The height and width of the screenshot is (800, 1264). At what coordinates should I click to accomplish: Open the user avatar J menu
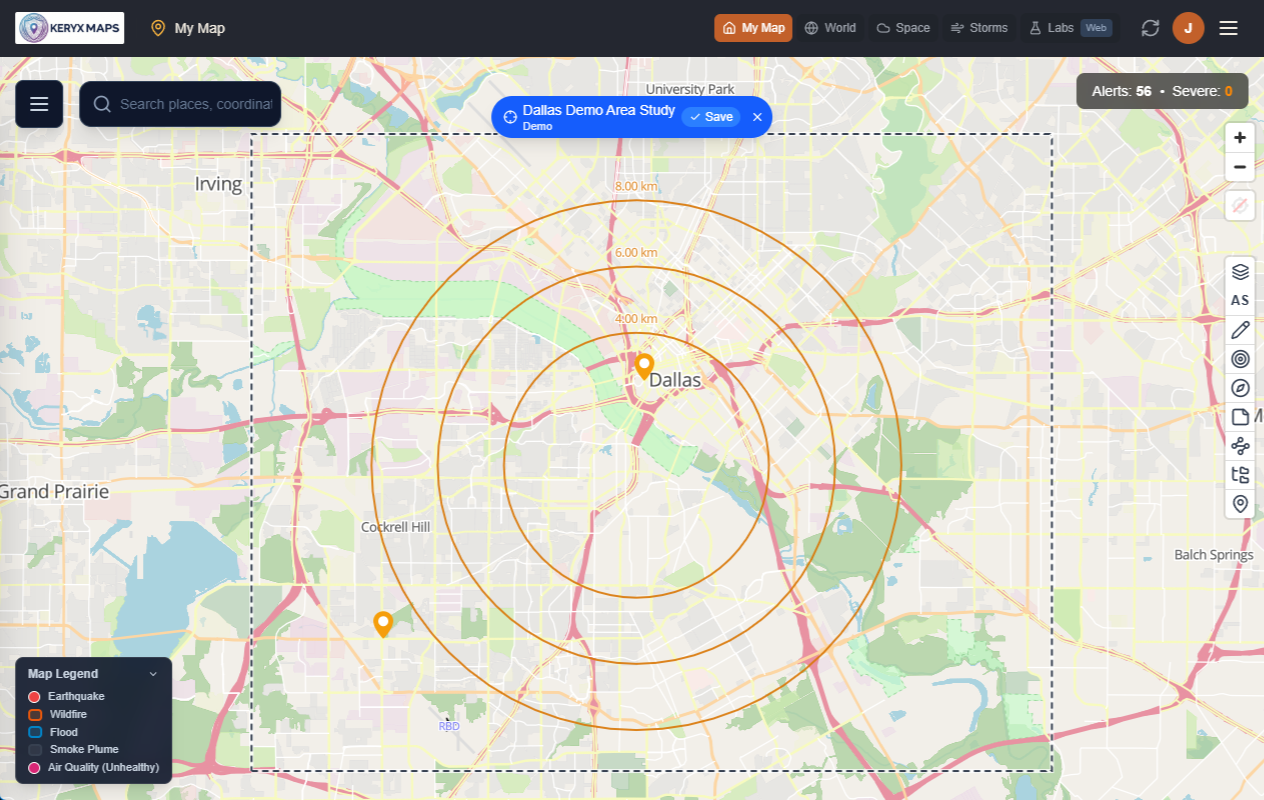[x=1188, y=28]
